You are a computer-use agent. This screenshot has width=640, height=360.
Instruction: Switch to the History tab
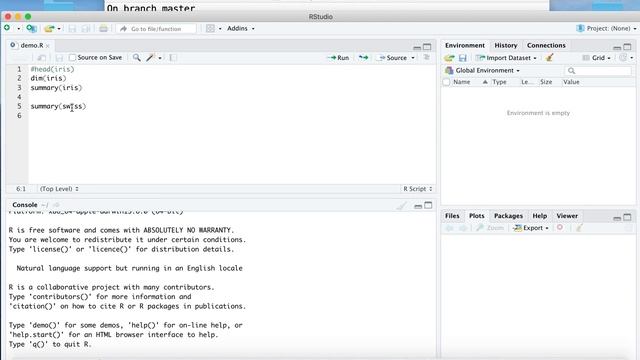[x=506, y=45]
